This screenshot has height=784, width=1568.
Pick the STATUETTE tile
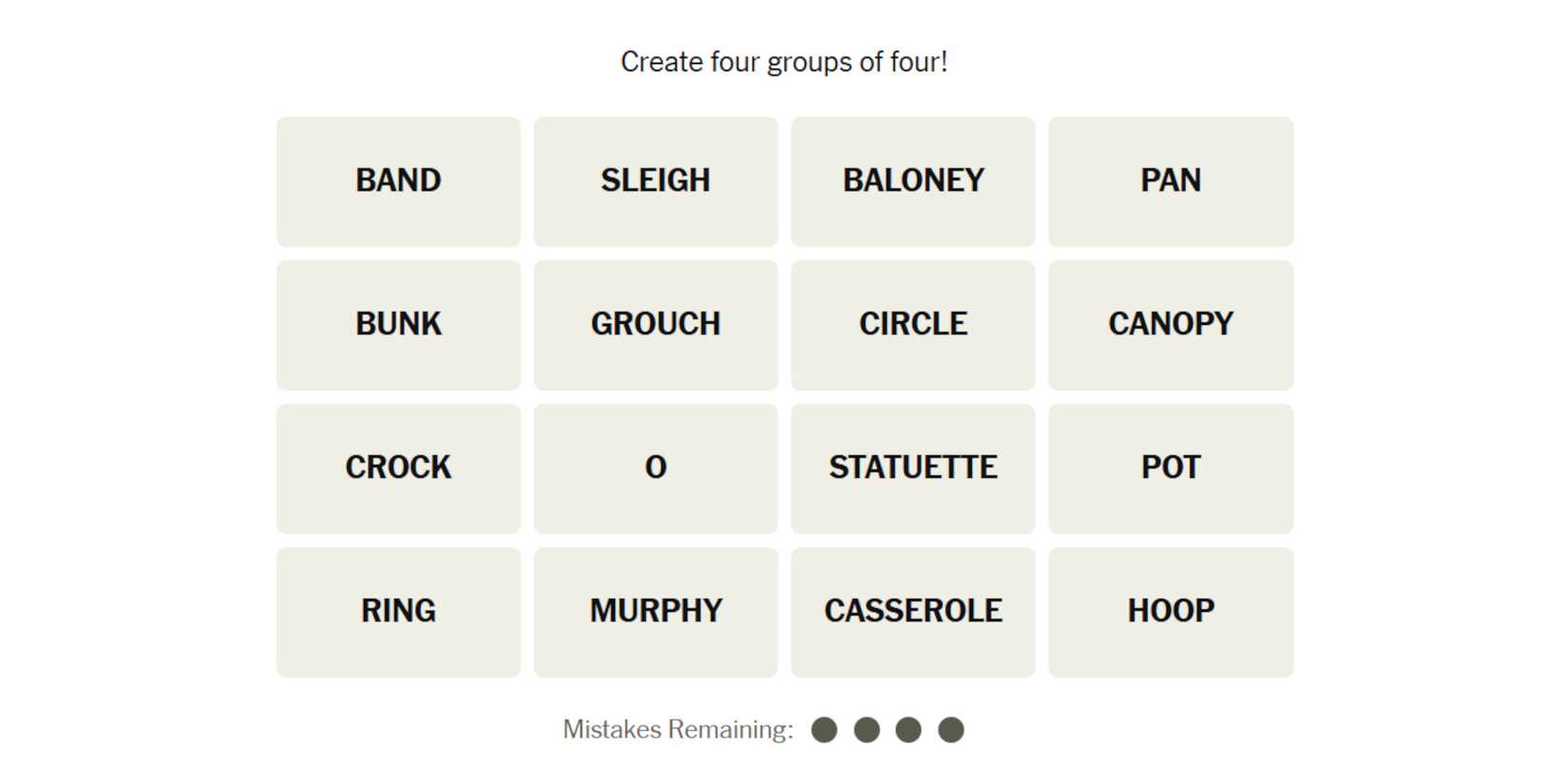(912, 468)
